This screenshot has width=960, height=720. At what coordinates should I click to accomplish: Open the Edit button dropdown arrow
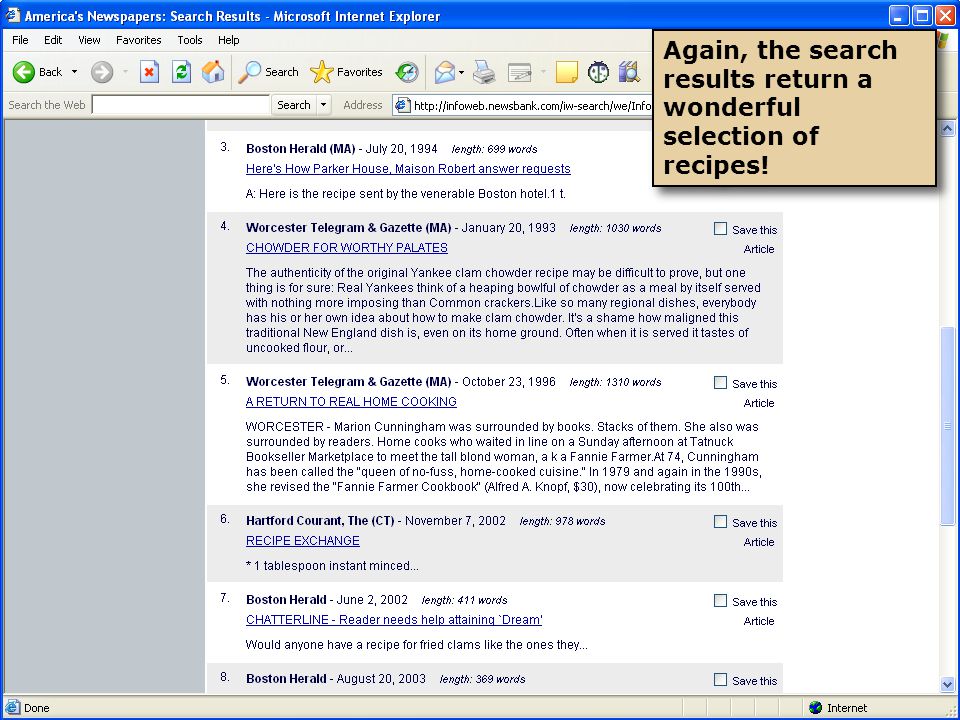coord(543,72)
